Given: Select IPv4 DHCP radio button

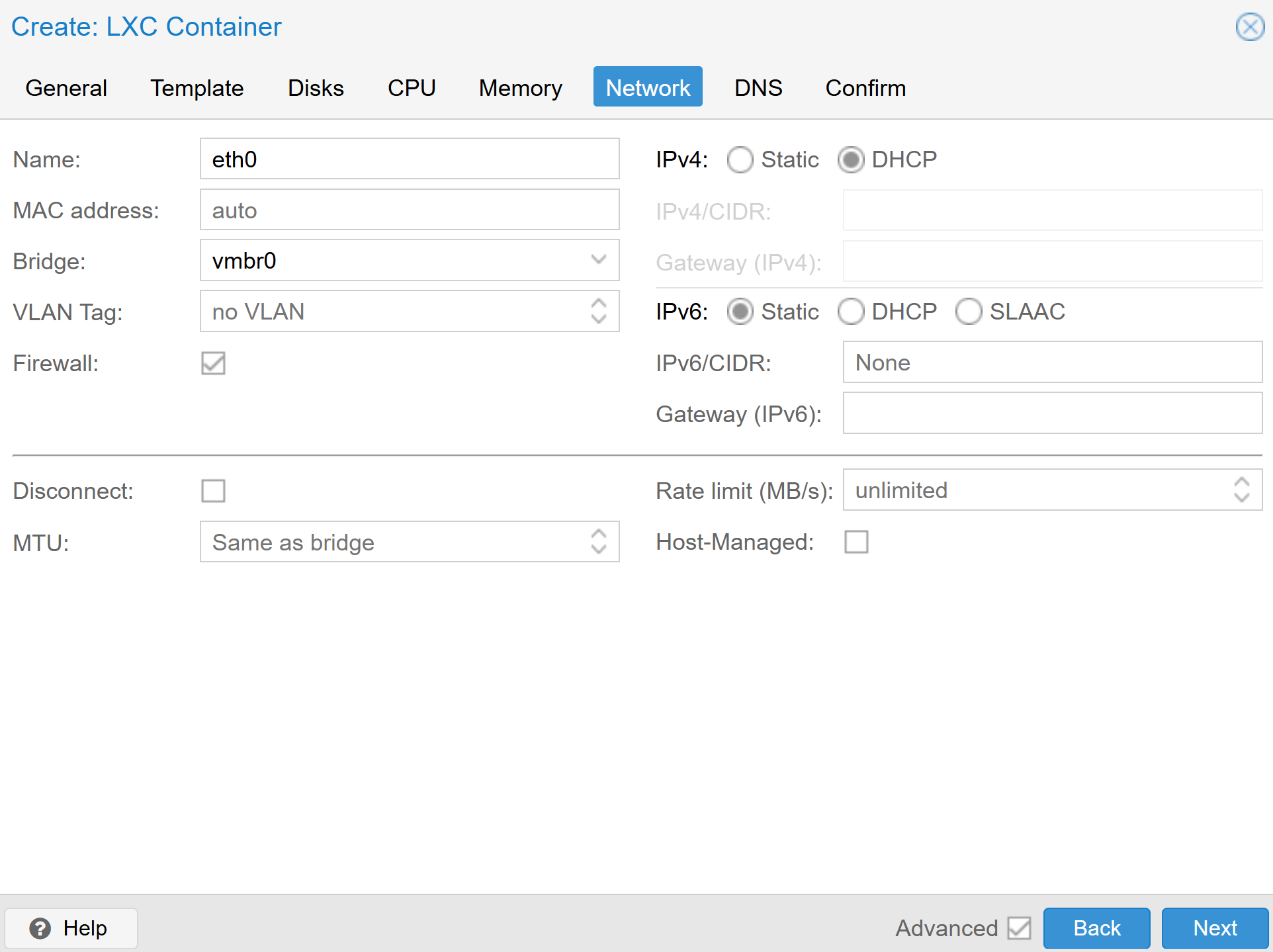Looking at the screenshot, I should tap(851, 159).
